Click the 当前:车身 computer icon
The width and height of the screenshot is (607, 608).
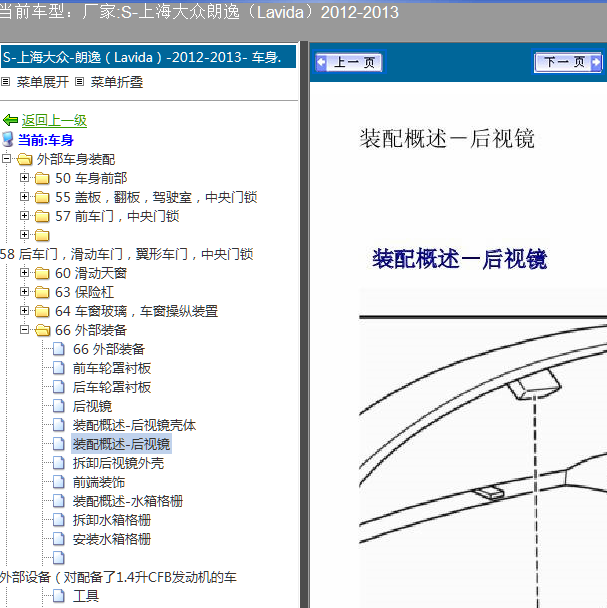pyautogui.click(x=7, y=140)
